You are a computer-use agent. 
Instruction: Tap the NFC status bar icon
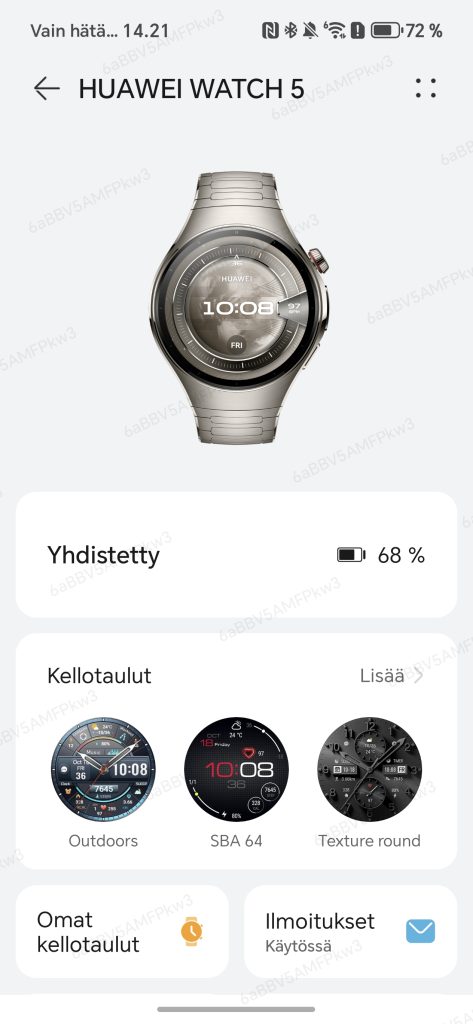pos(270,30)
